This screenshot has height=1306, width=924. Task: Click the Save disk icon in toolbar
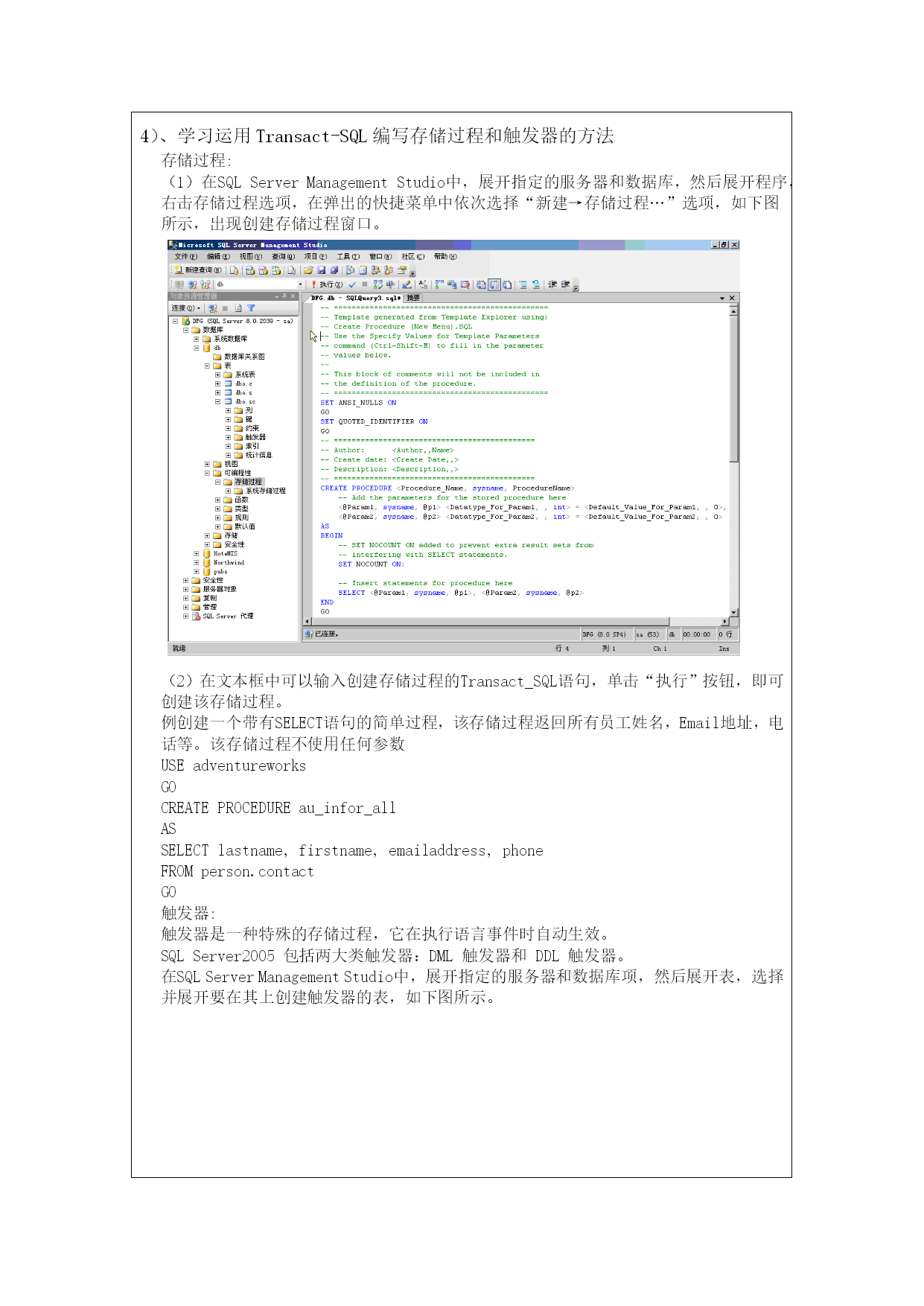[x=322, y=270]
